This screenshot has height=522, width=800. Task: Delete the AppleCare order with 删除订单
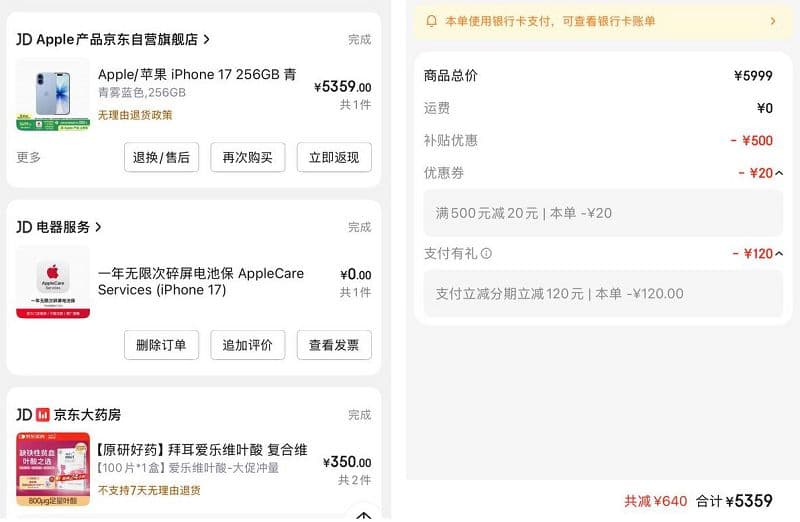tap(161, 345)
